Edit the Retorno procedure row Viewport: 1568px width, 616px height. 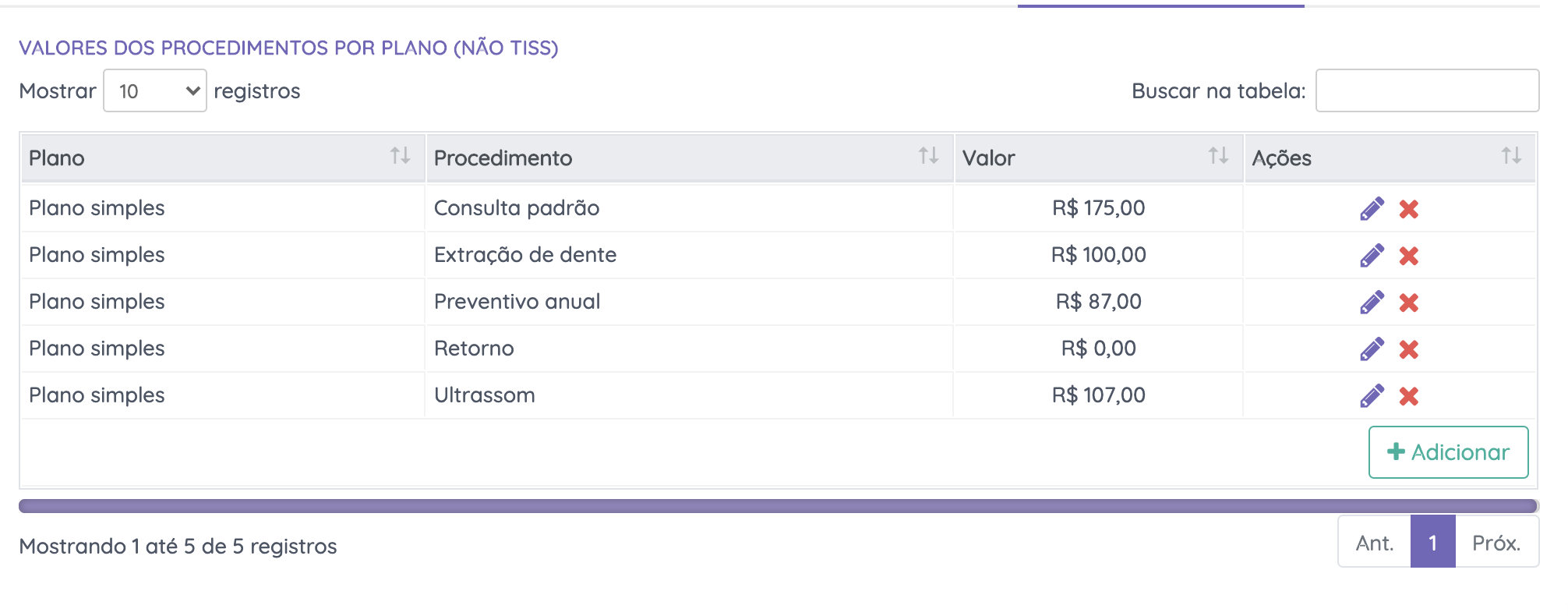tap(1372, 349)
